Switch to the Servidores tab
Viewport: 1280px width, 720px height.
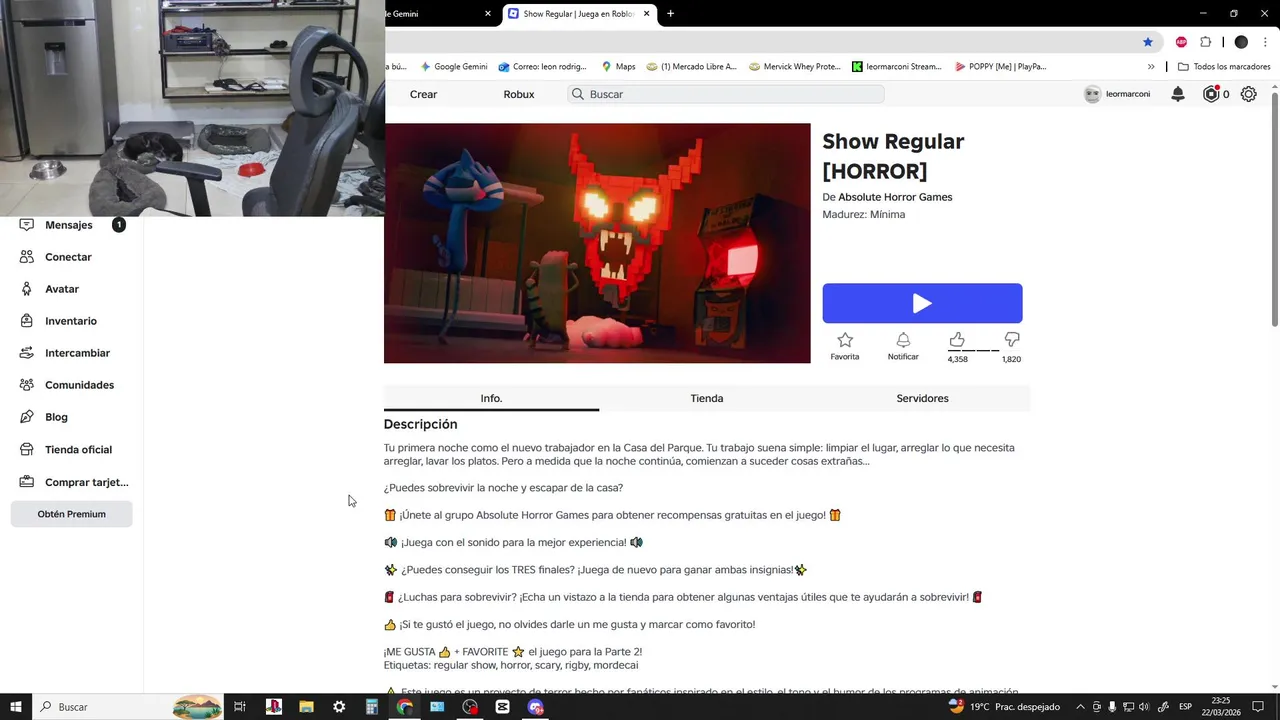tap(922, 398)
